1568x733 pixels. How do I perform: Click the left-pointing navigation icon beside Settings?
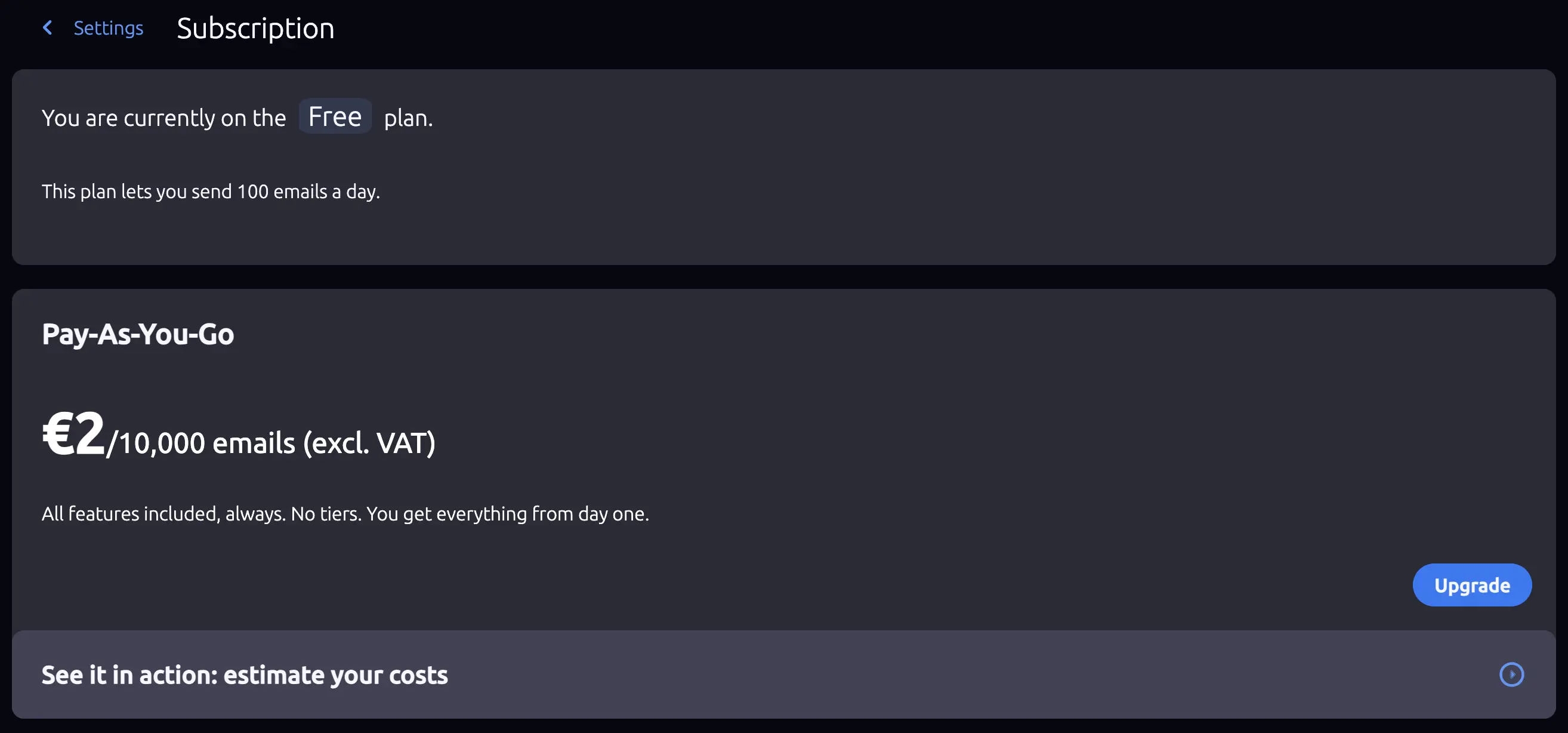(x=48, y=27)
